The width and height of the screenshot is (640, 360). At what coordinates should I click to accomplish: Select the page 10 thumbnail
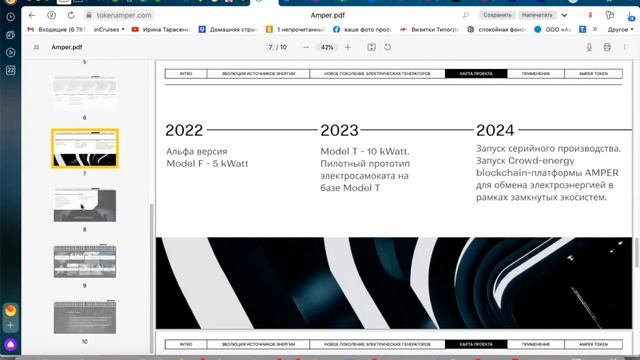85,317
